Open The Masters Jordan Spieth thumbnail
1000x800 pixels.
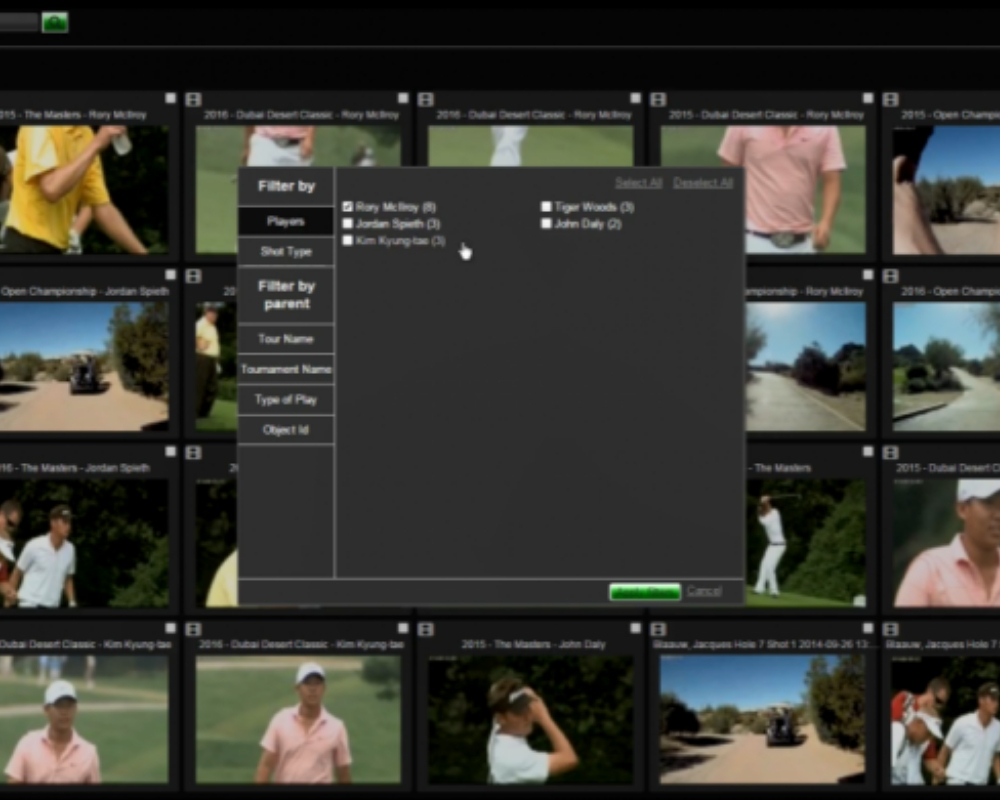coord(84,543)
